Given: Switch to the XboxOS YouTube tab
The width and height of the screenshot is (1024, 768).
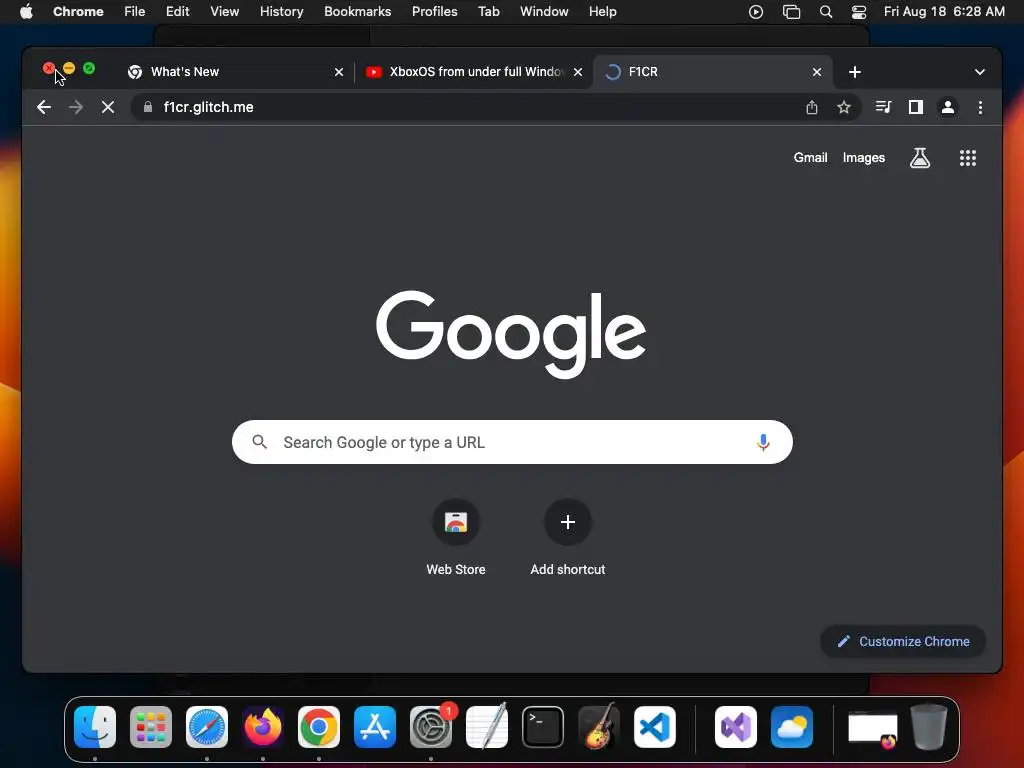Looking at the screenshot, I should click(x=473, y=72).
